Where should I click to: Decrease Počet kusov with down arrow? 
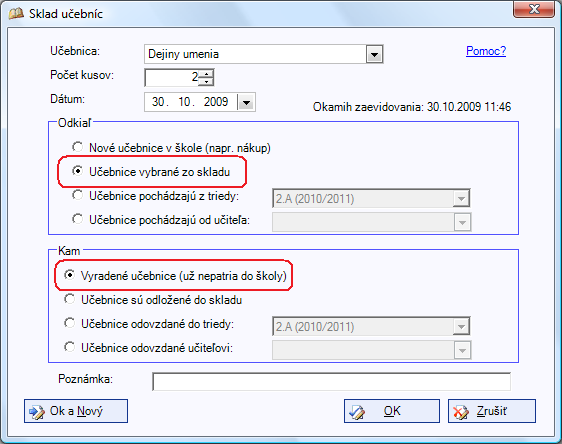click(206, 81)
